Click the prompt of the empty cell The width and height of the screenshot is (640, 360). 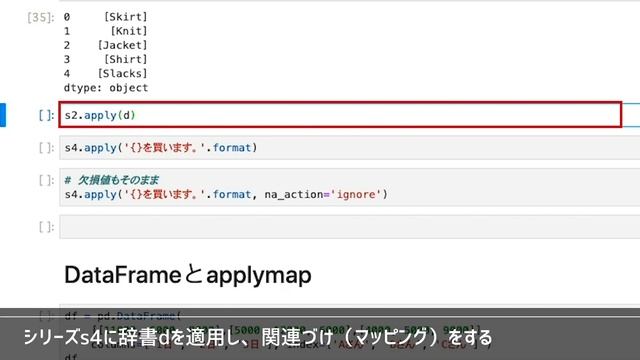(x=46, y=227)
